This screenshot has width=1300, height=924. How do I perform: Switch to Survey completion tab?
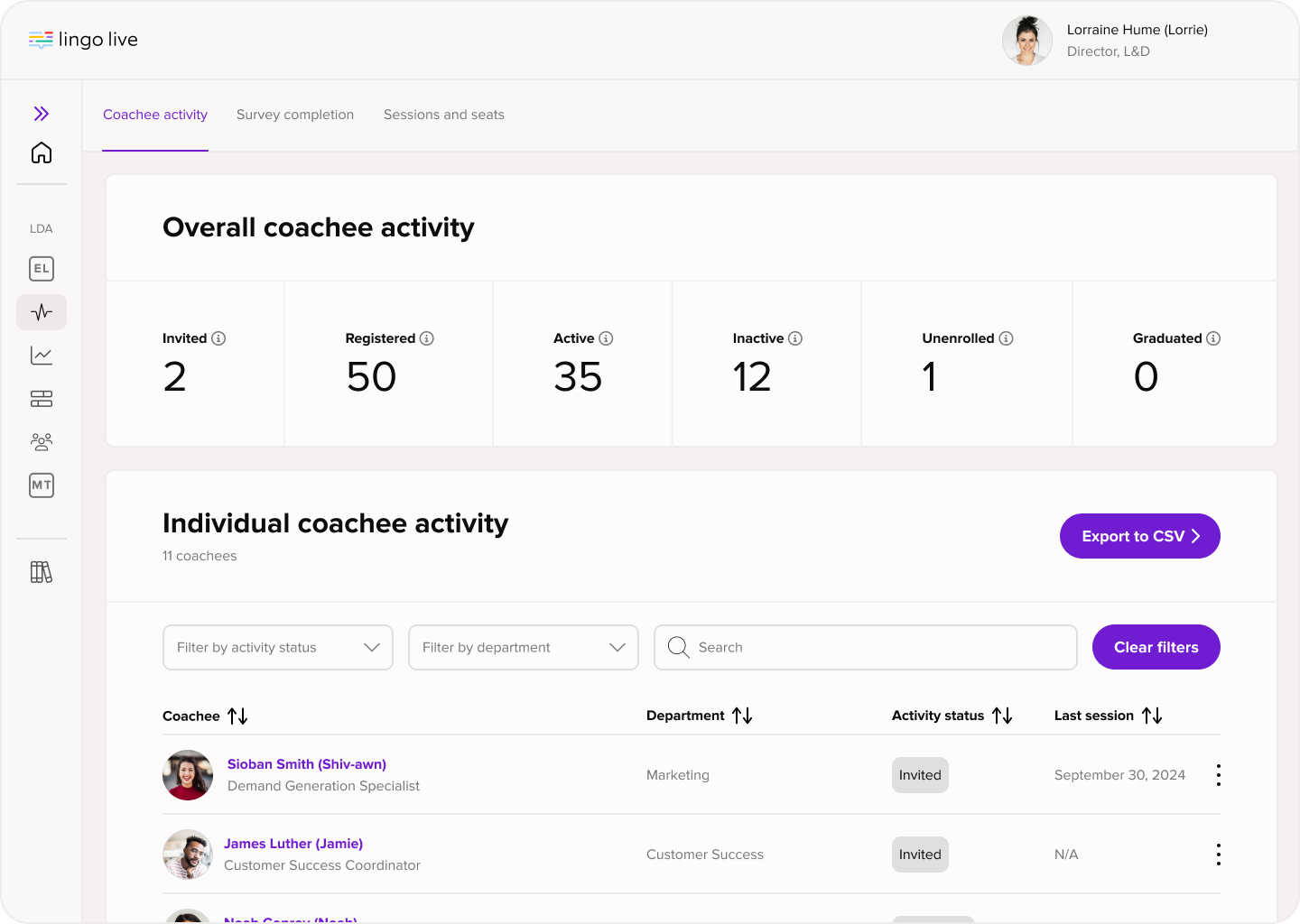295,115
